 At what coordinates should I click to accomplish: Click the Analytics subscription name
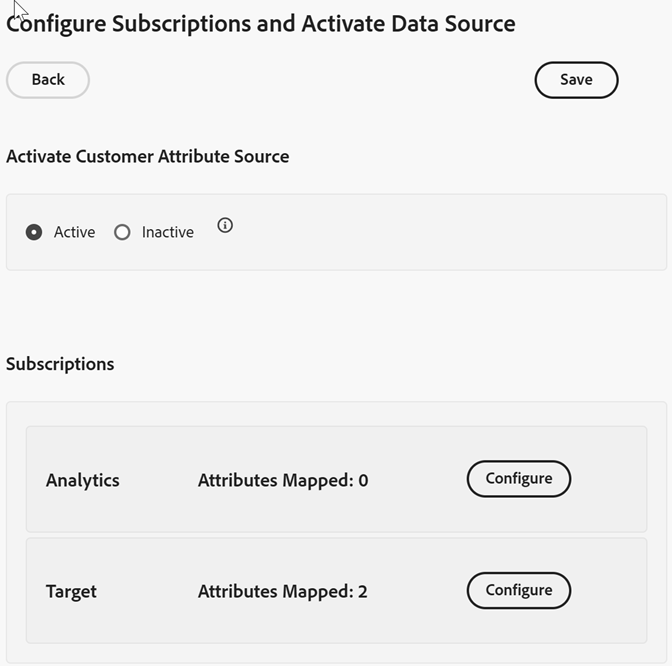pos(83,480)
